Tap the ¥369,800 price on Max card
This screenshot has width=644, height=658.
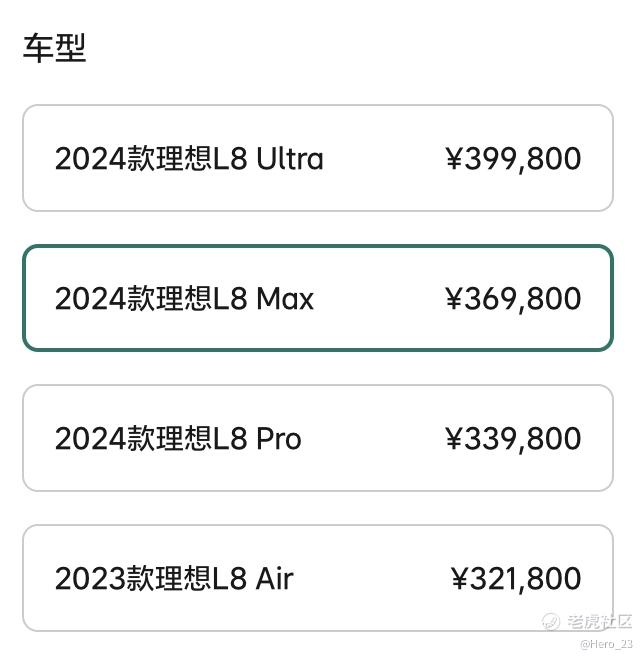pyautogui.click(x=514, y=299)
